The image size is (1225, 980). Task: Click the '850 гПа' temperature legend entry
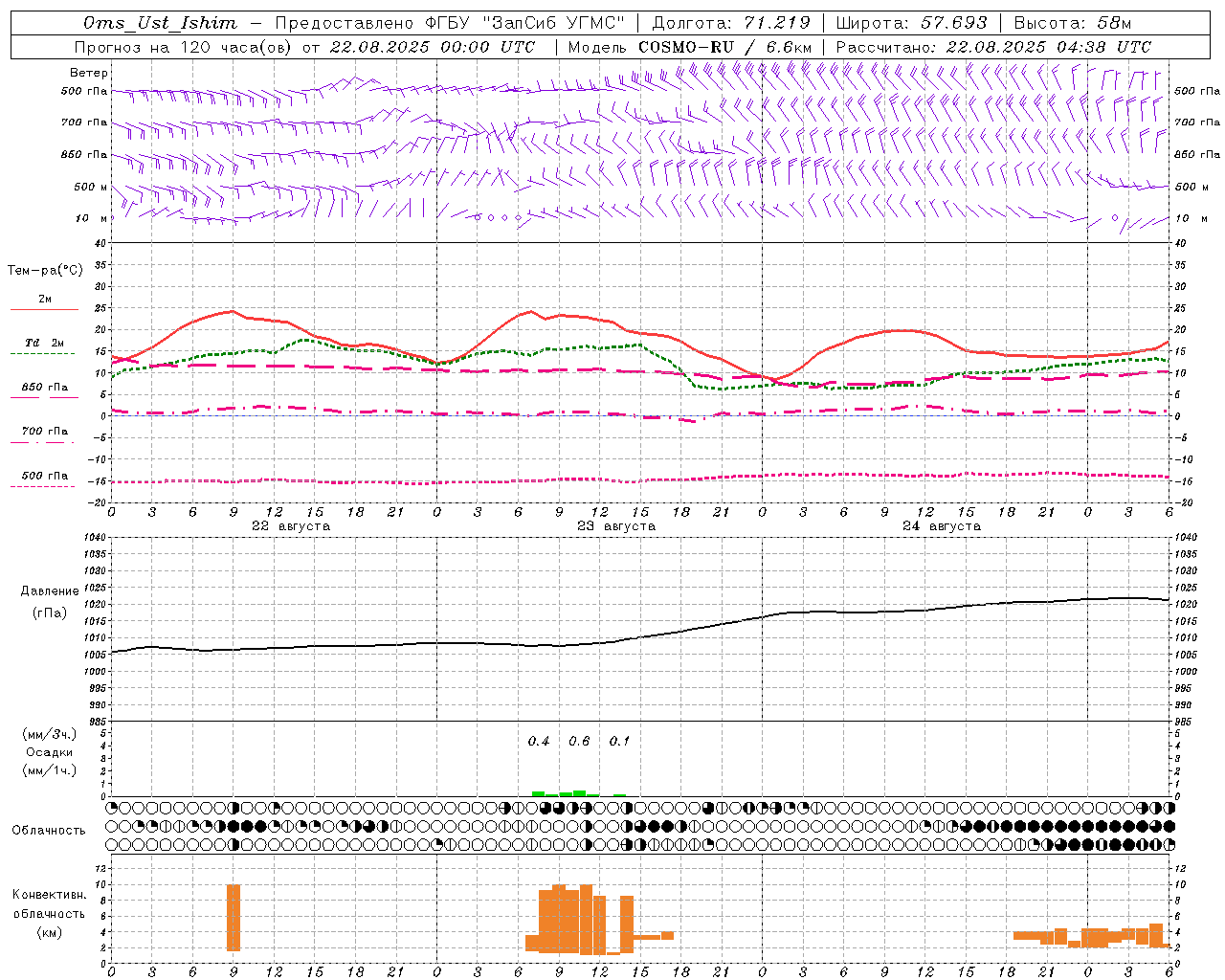tap(44, 388)
